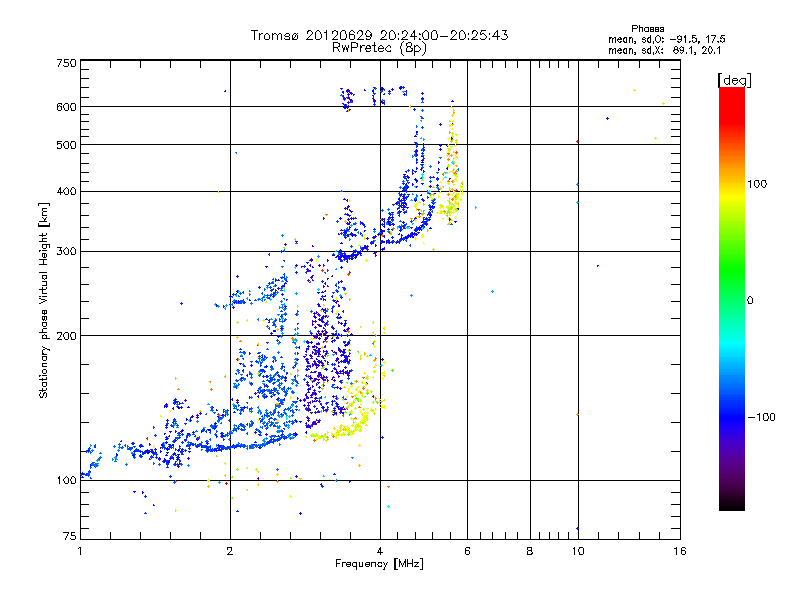This screenshot has height=600, width=800.
Task: Click the y-axis tick label '300'
Action: [x=66, y=251]
